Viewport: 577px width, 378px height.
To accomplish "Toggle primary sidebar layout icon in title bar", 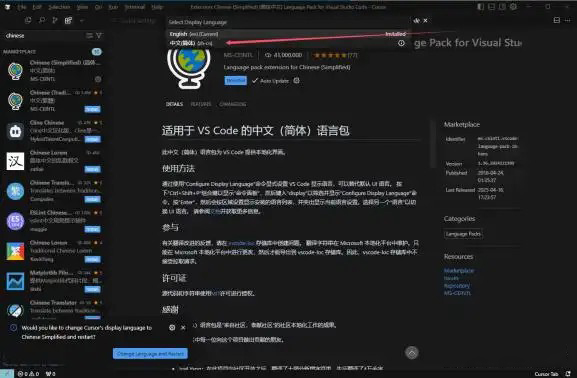I will pyautogui.click(x=481, y=7).
